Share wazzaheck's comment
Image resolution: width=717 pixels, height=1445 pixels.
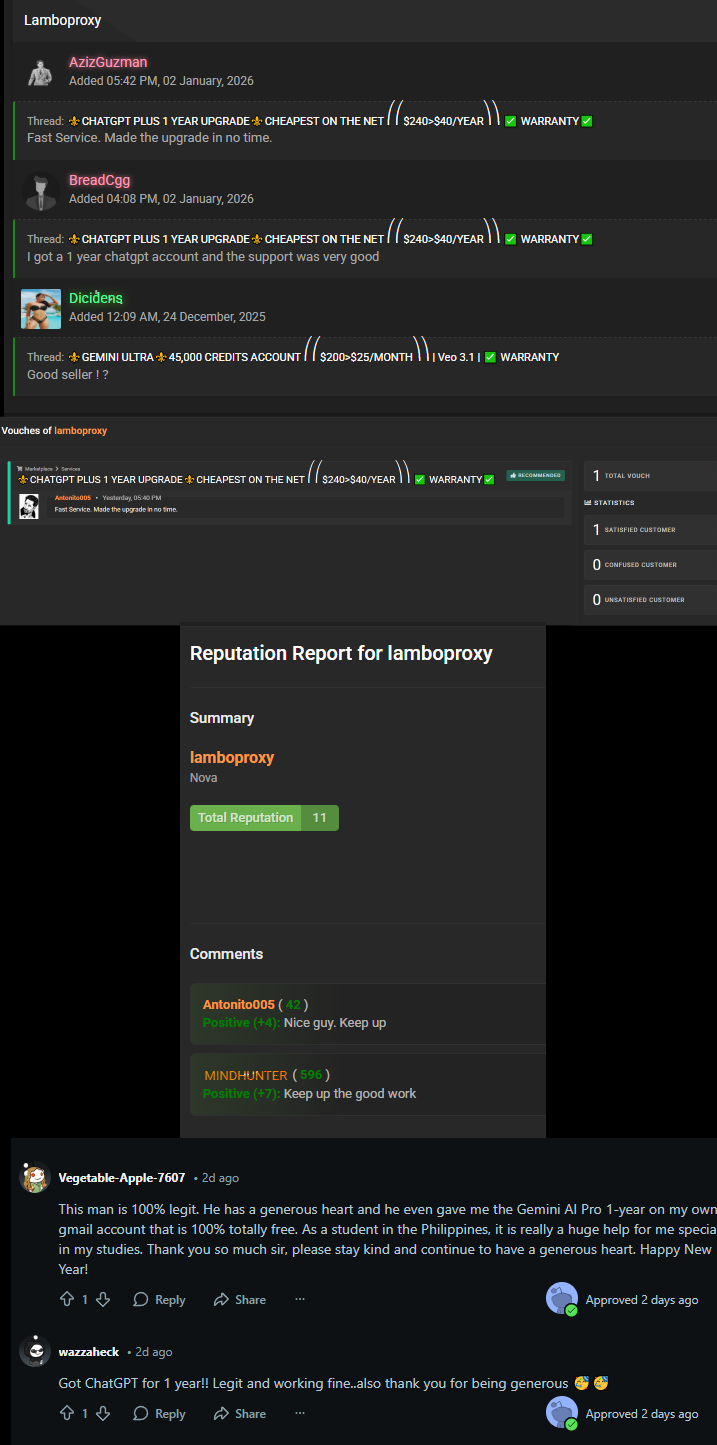240,1414
